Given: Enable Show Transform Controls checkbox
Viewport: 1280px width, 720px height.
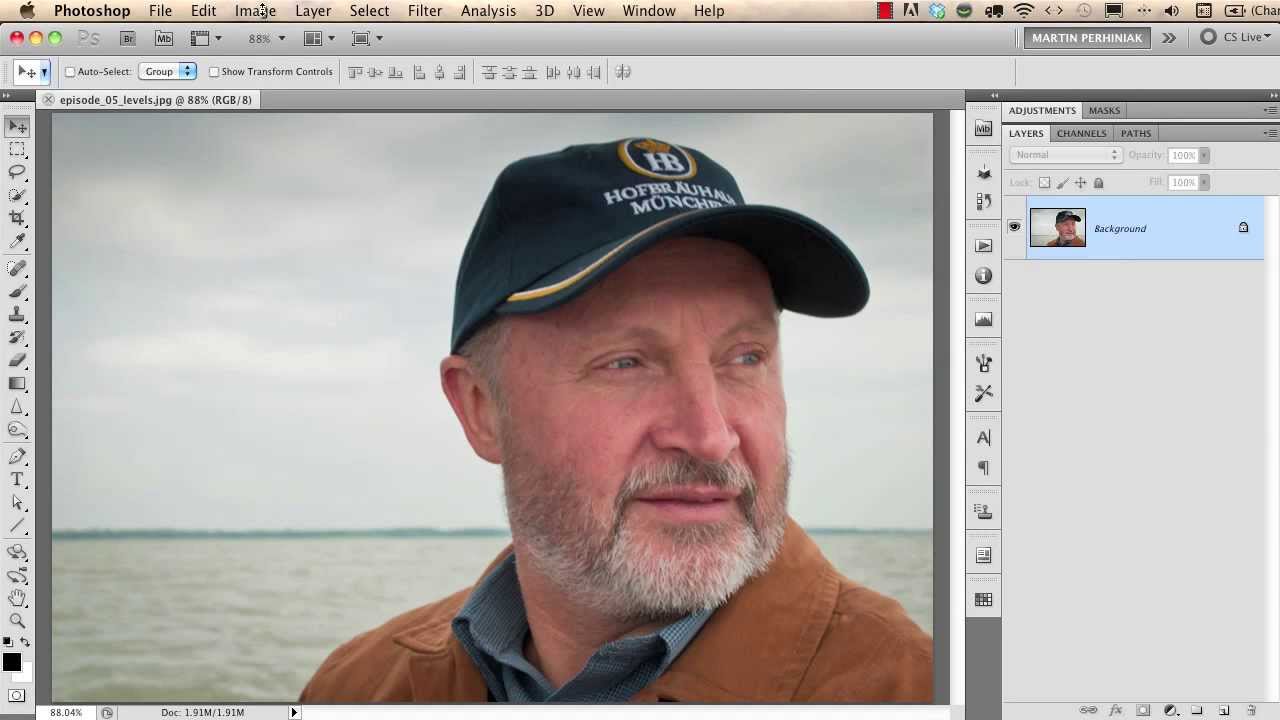Looking at the screenshot, I should tap(214, 72).
